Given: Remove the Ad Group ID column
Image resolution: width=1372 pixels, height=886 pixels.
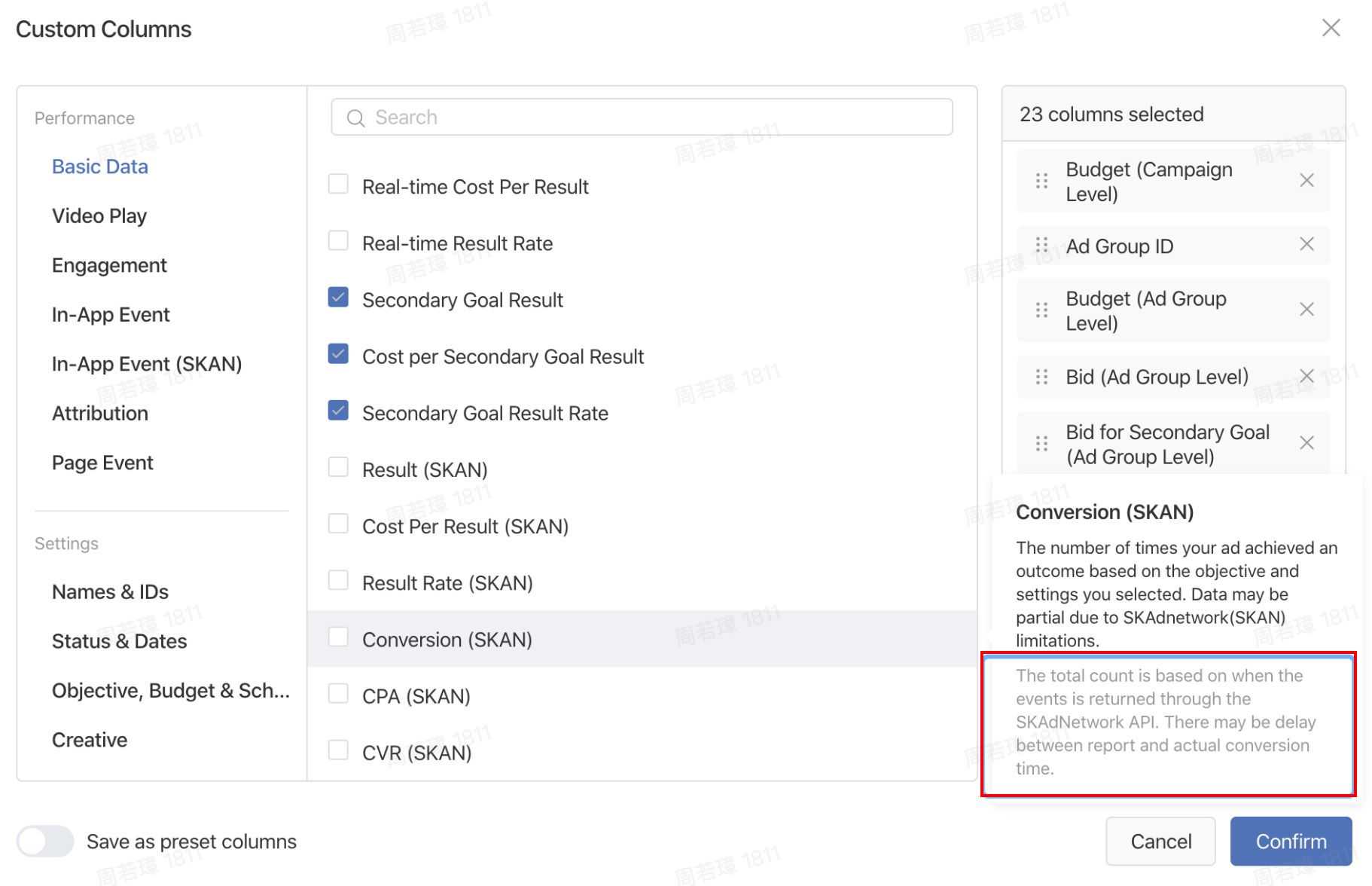Looking at the screenshot, I should coord(1306,244).
